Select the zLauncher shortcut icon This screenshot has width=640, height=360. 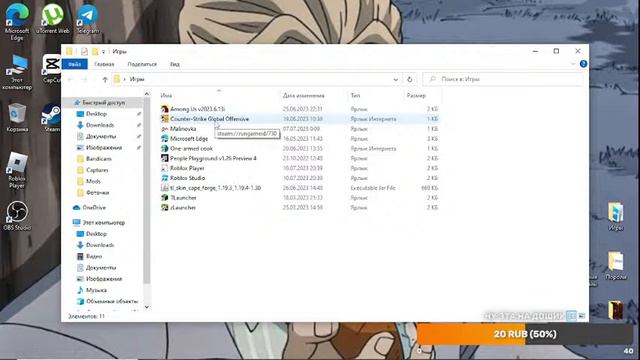[164, 207]
